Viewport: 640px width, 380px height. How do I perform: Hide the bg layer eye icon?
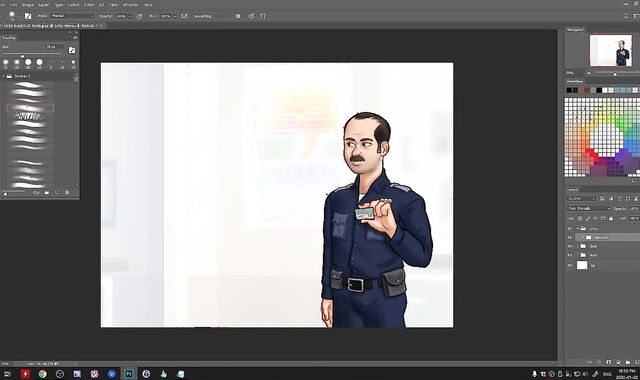(x=570, y=266)
